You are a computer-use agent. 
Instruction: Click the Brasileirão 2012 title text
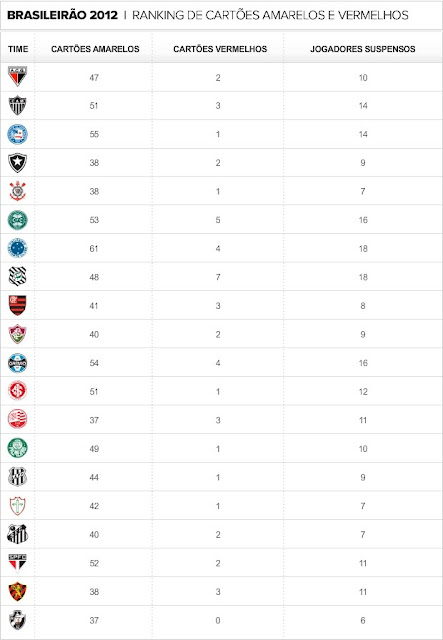62,15
